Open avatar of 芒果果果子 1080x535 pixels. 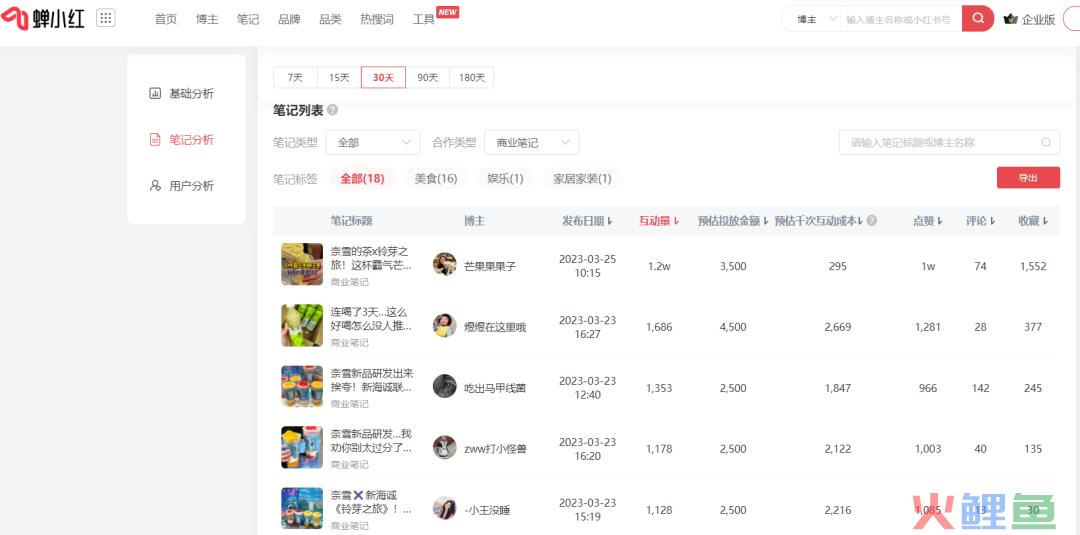pos(444,264)
